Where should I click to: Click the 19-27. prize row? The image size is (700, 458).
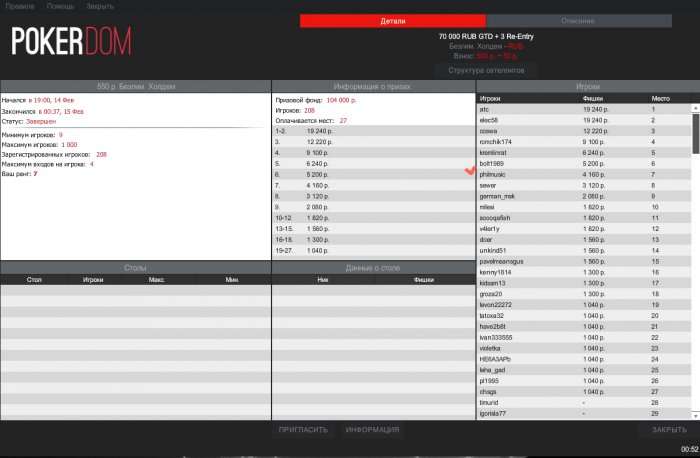pyautogui.click(x=374, y=250)
